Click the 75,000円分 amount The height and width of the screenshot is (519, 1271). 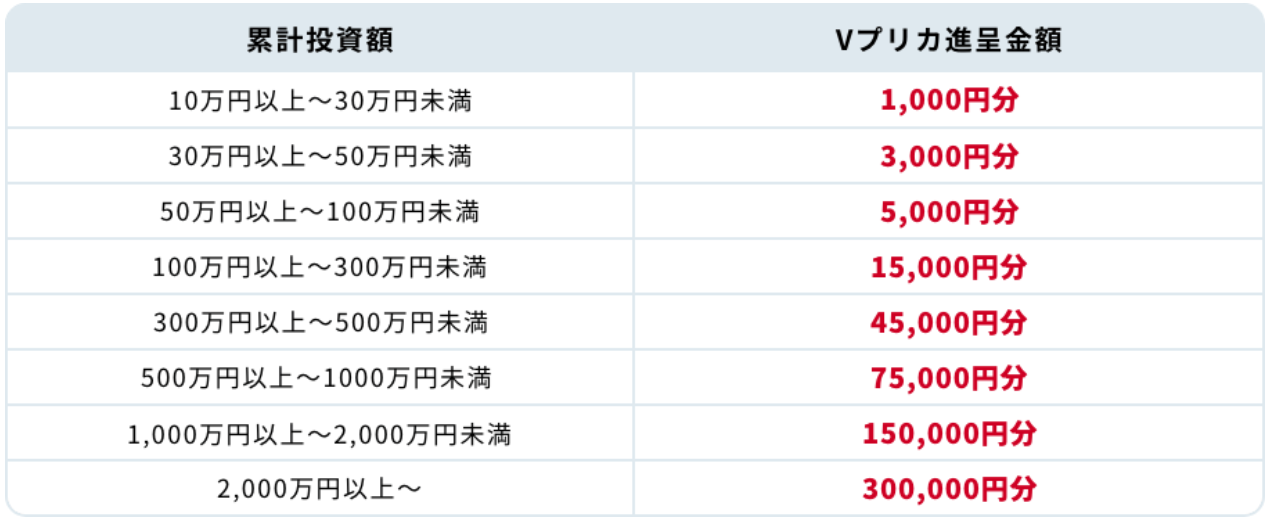point(949,379)
